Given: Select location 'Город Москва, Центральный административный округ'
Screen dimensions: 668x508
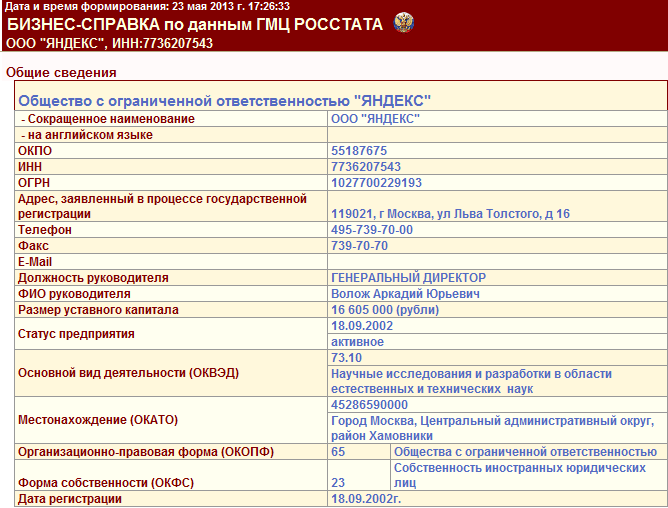Looking at the screenshot, I should point(492,421).
